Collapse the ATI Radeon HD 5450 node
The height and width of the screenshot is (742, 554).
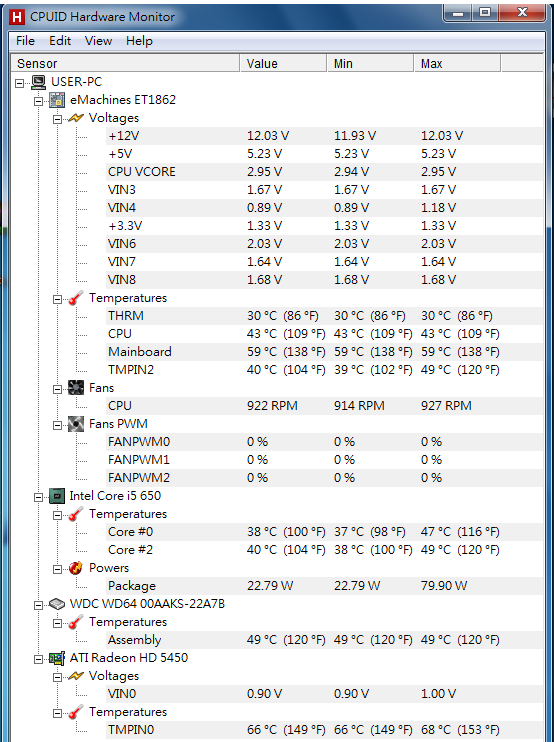38,659
